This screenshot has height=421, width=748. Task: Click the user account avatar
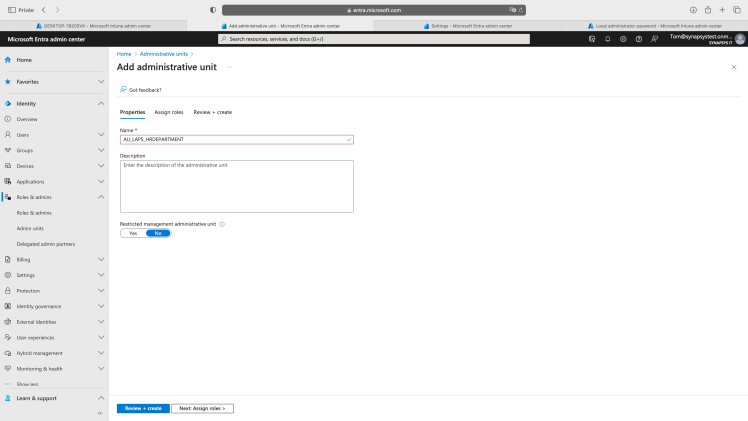(740, 39)
